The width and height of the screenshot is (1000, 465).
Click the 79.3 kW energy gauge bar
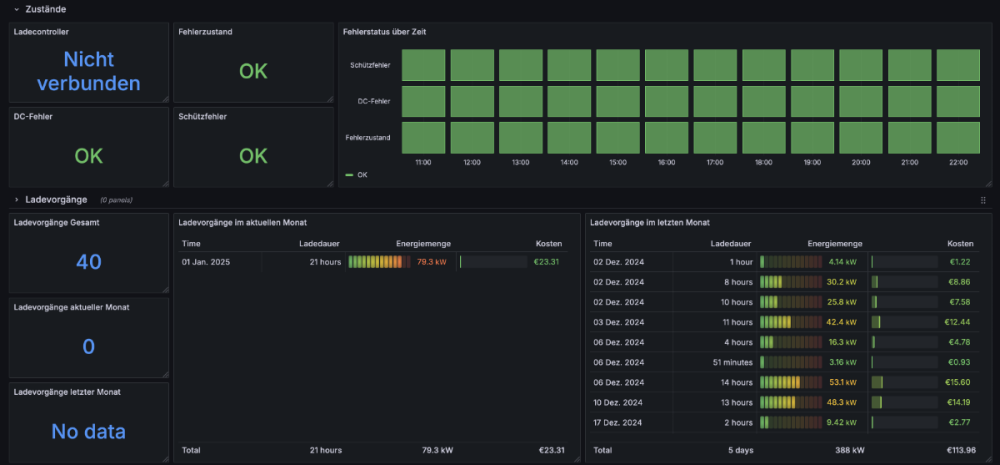click(x=378, y=262)
